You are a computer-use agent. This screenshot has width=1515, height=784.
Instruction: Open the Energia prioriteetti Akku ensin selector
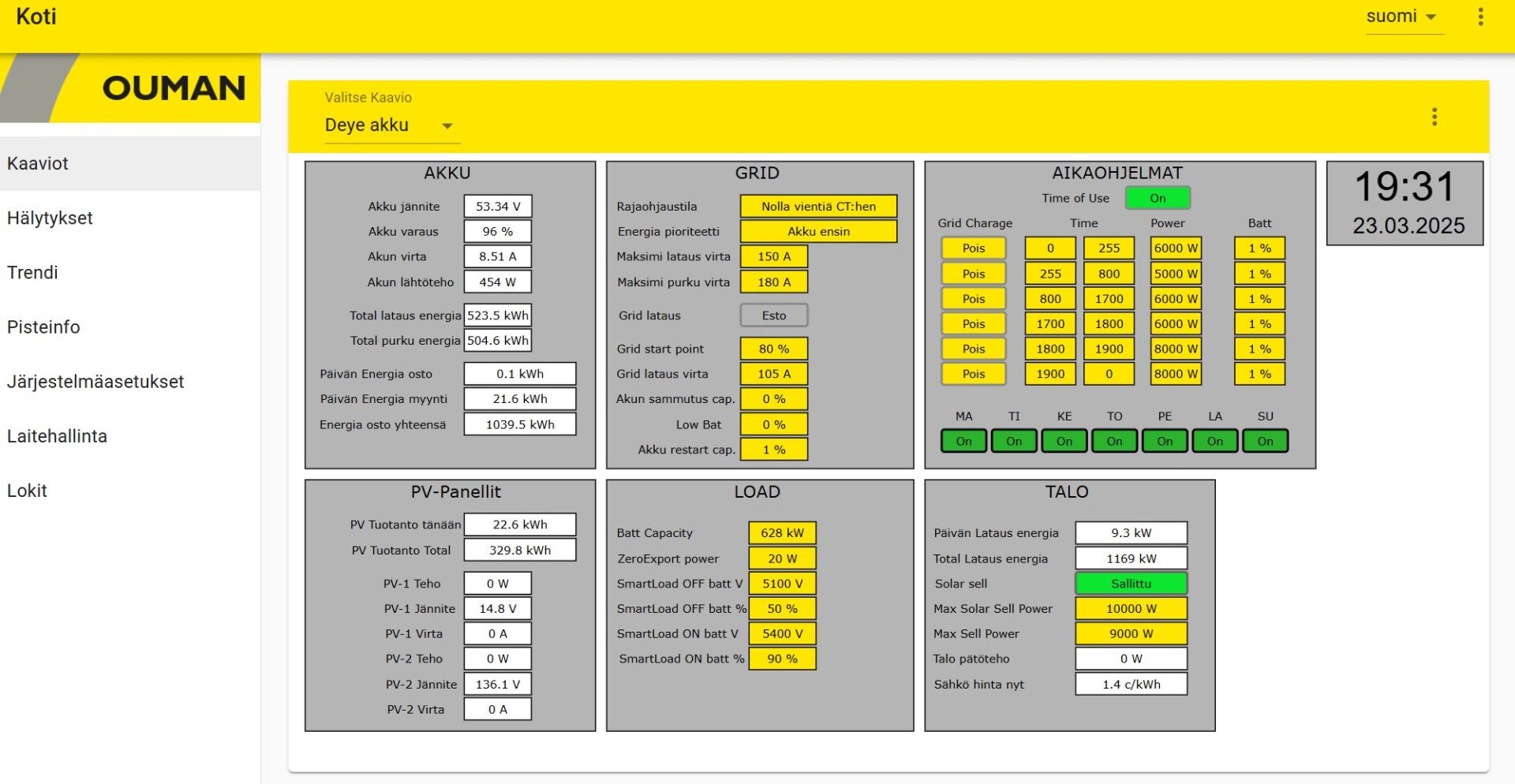coord(818,231)
